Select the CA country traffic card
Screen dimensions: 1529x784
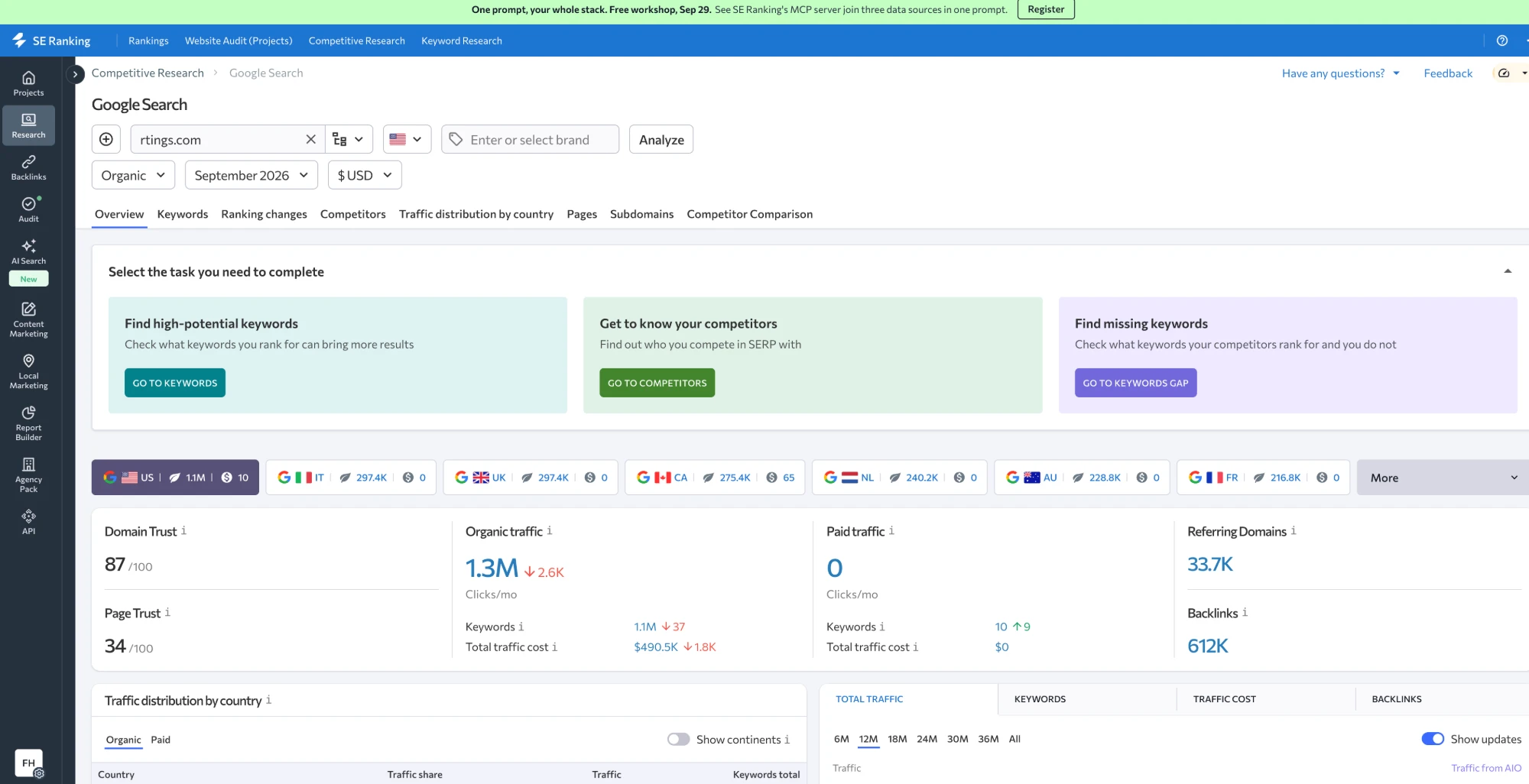715,478
